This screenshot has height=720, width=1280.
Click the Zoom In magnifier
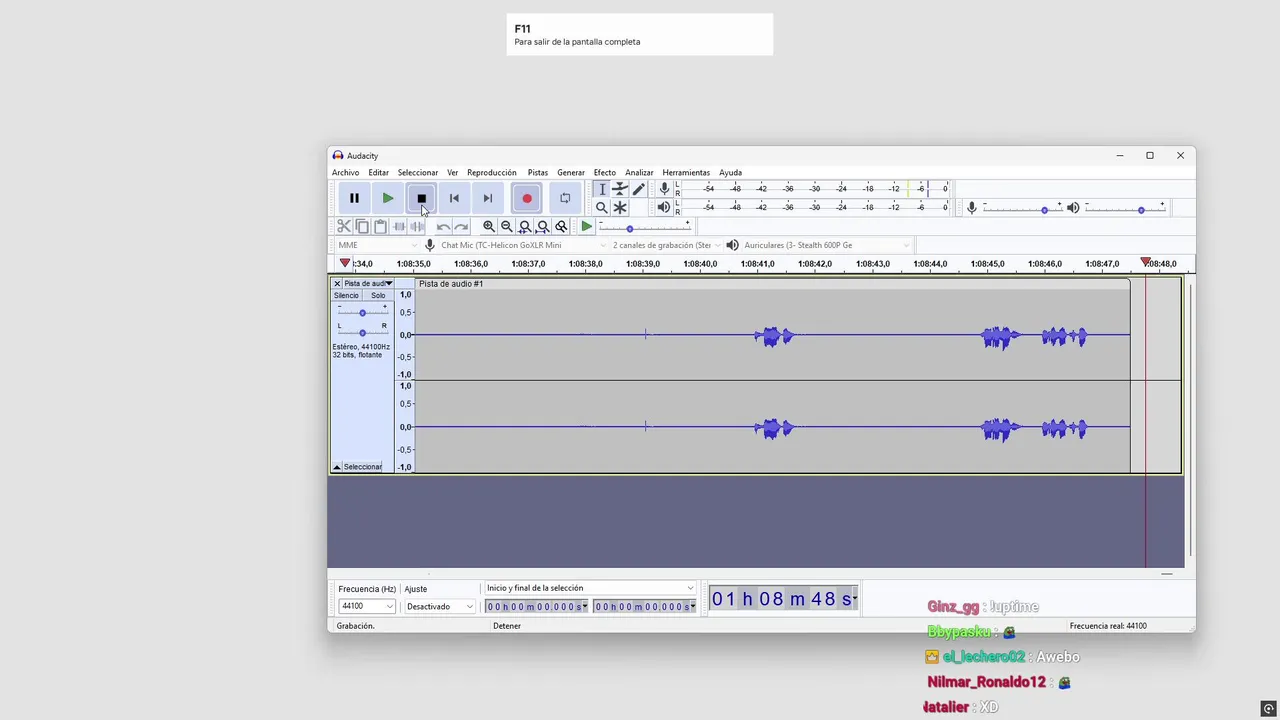489,227
